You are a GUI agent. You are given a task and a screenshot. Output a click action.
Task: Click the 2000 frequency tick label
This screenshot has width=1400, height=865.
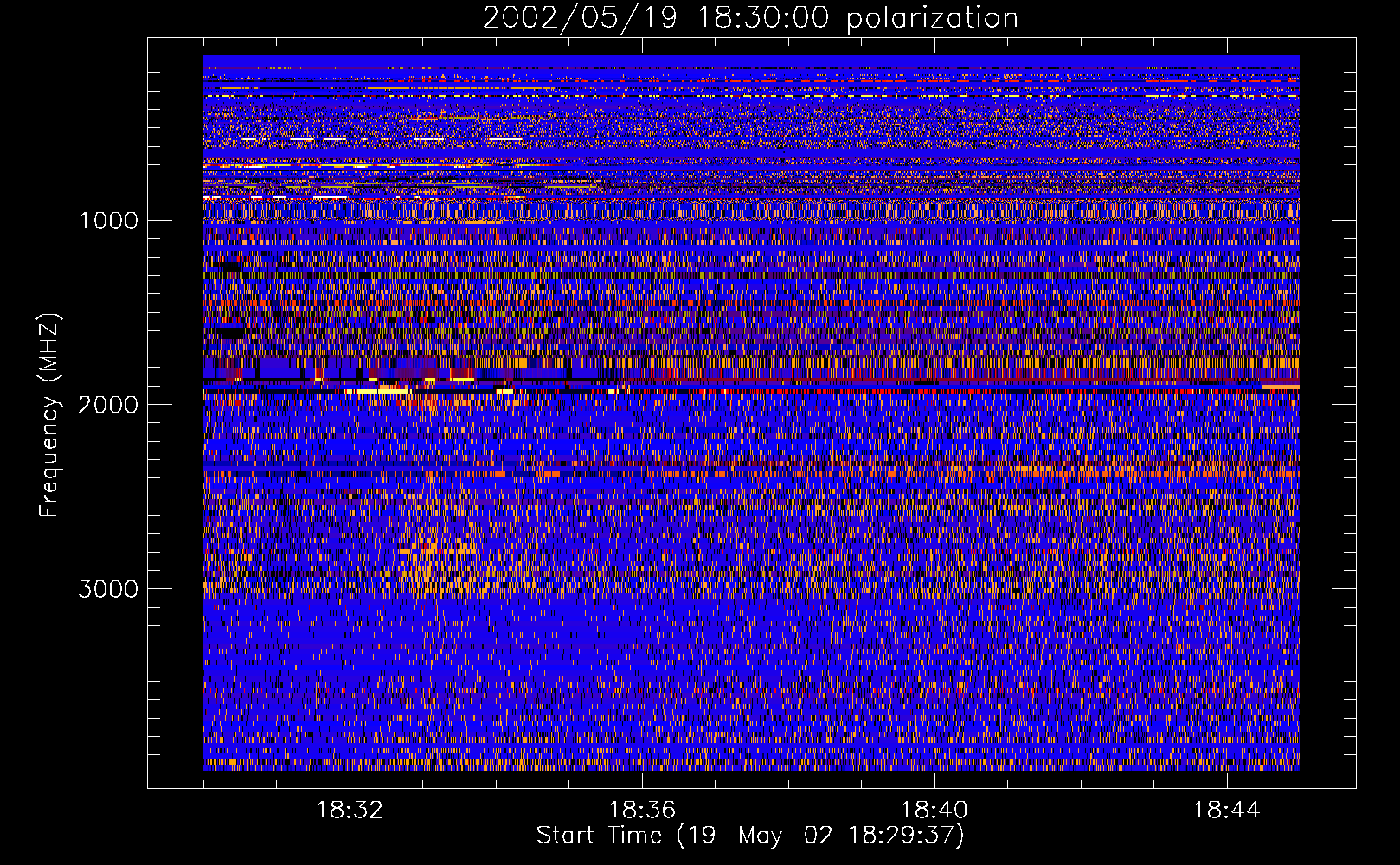tap(108, 405)
